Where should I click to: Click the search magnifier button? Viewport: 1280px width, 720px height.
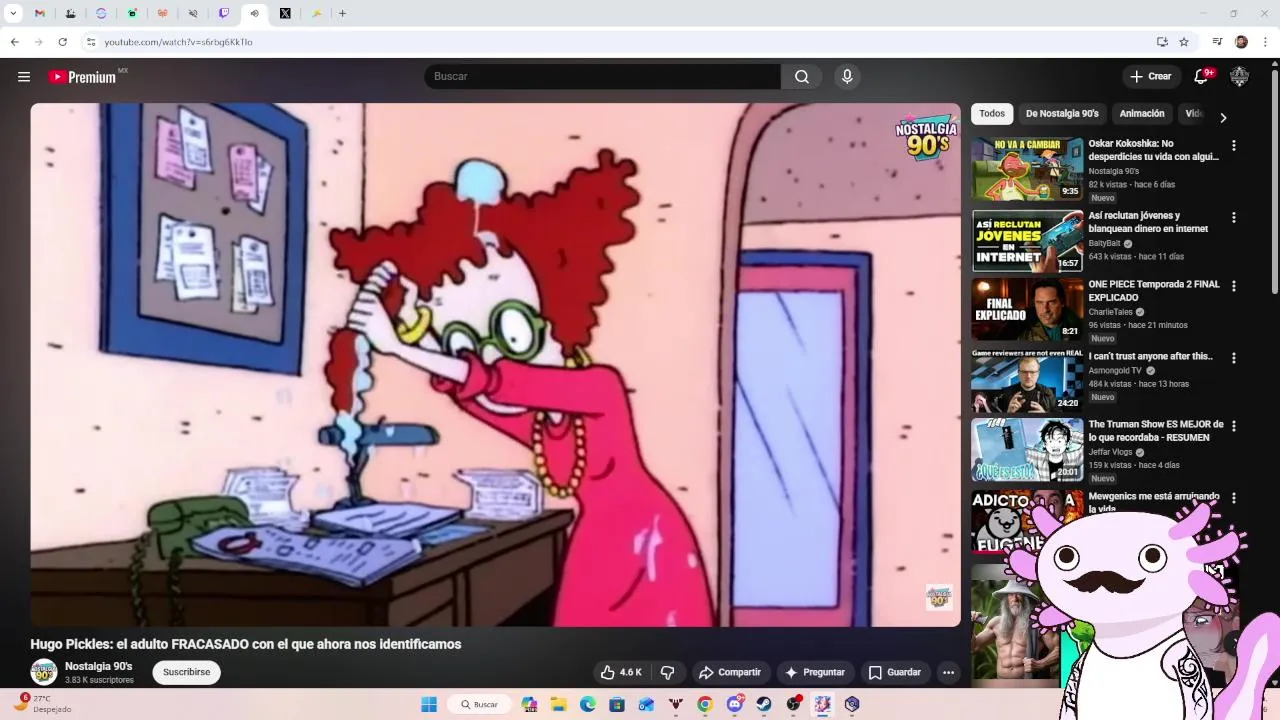801,77
